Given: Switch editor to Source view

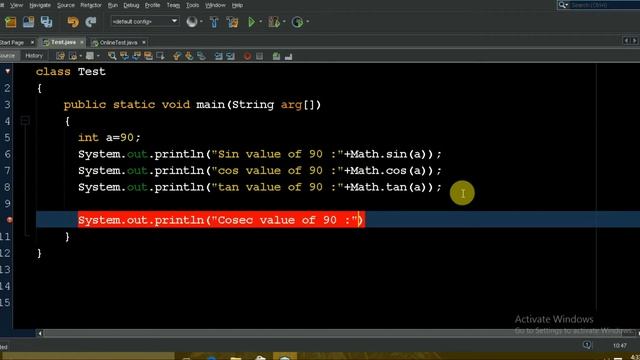Looking at the screenshot, I should click(x=8, y=56).
